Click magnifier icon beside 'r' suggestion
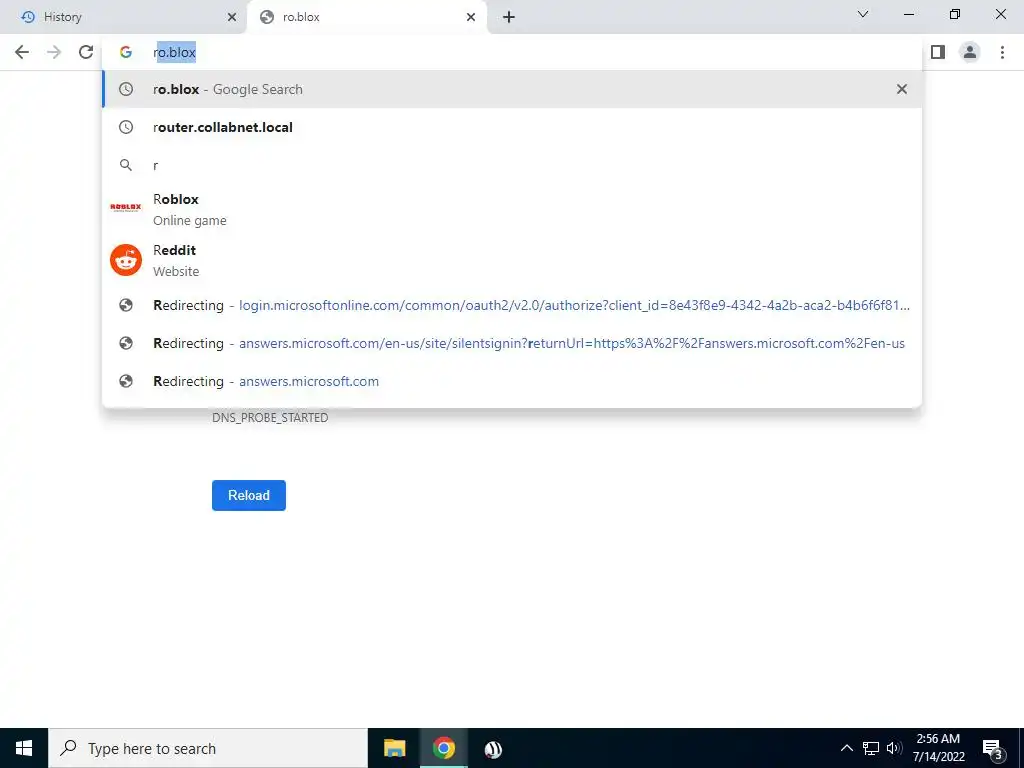Image resolution: width=1024 pixels, height=768 pixels. coord(126,165)
